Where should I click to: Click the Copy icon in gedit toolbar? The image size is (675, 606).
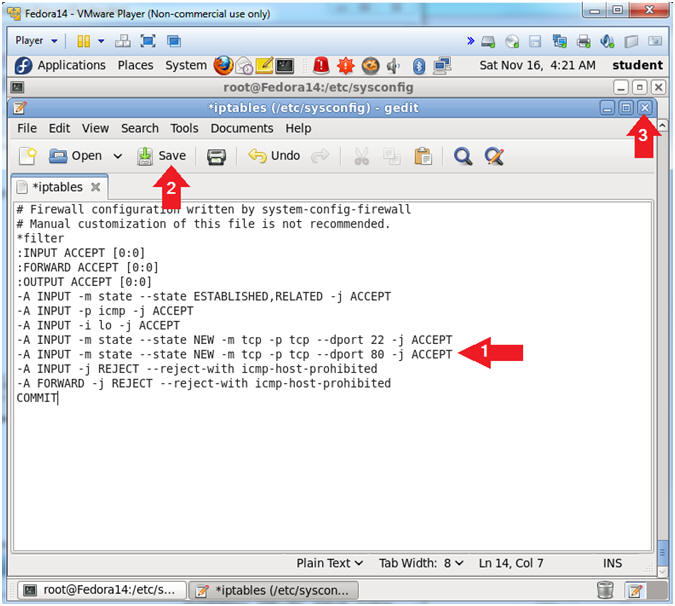[392, 156]
